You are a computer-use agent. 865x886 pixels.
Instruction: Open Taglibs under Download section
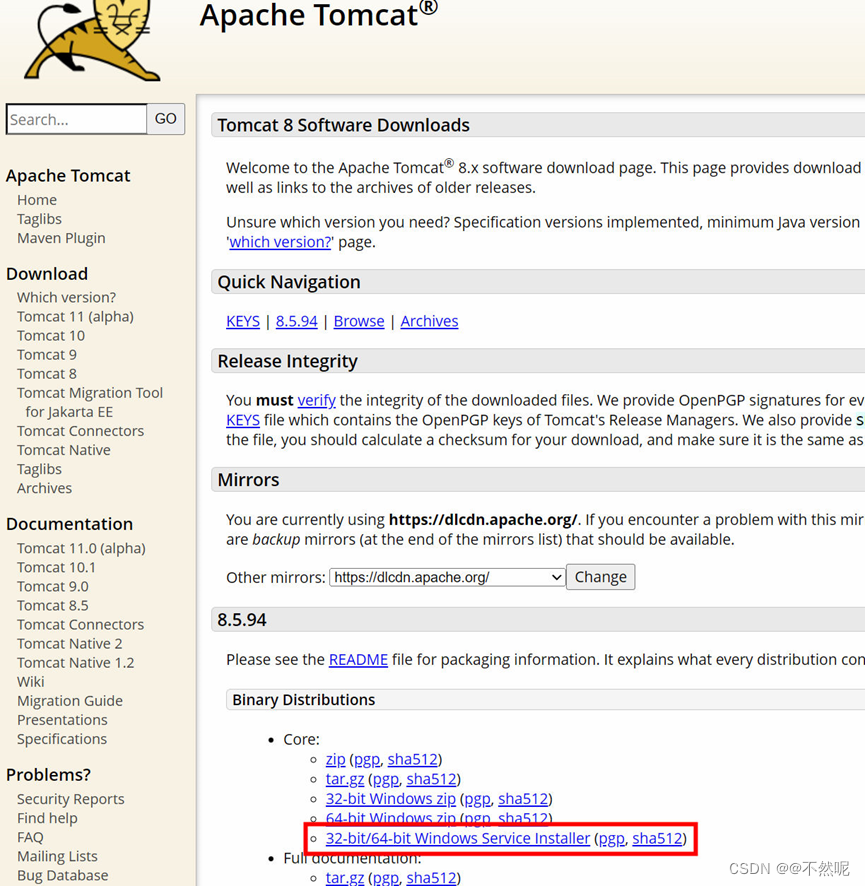click(39, 470)
